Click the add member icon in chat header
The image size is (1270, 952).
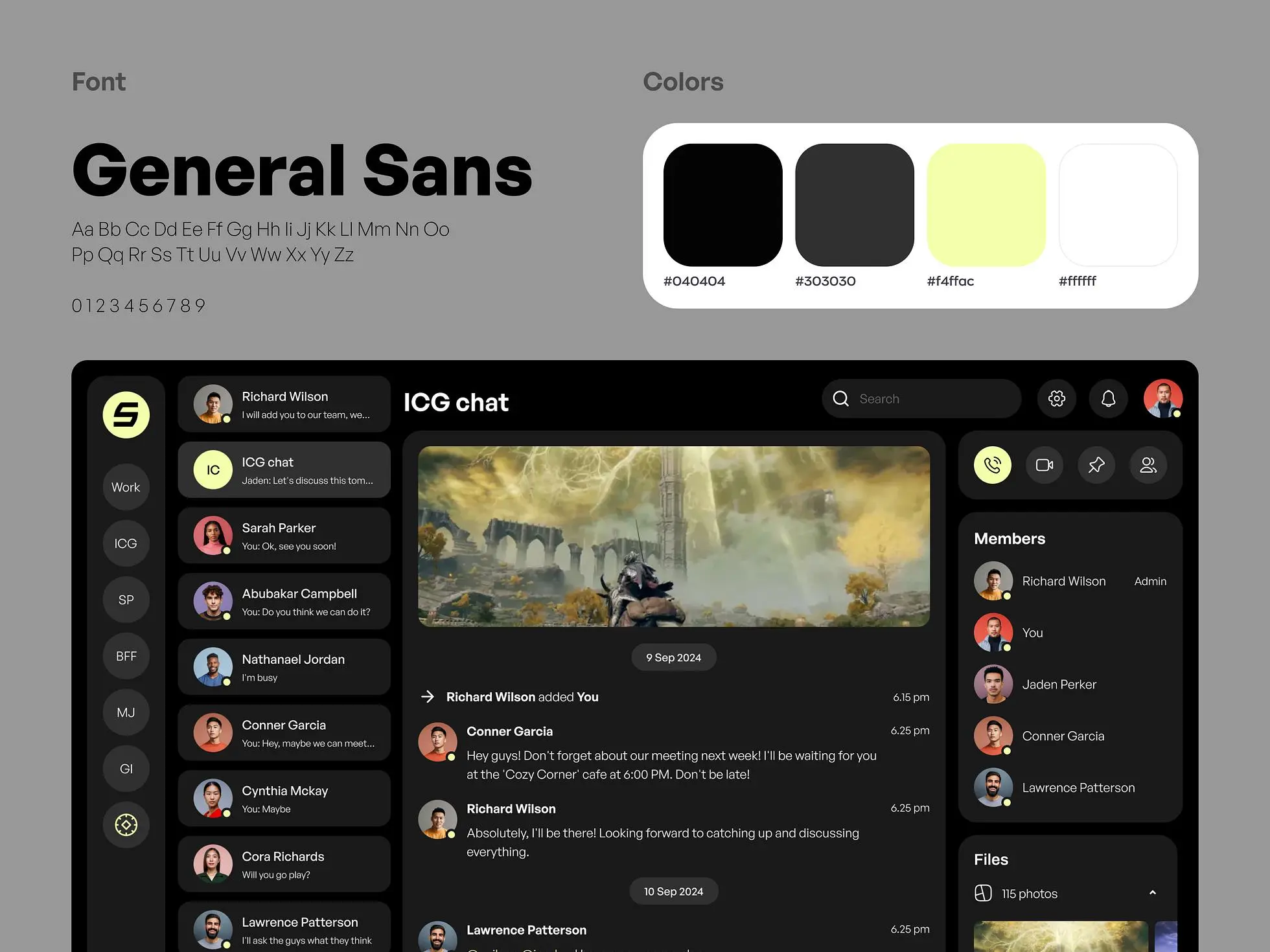(1148, 464)
